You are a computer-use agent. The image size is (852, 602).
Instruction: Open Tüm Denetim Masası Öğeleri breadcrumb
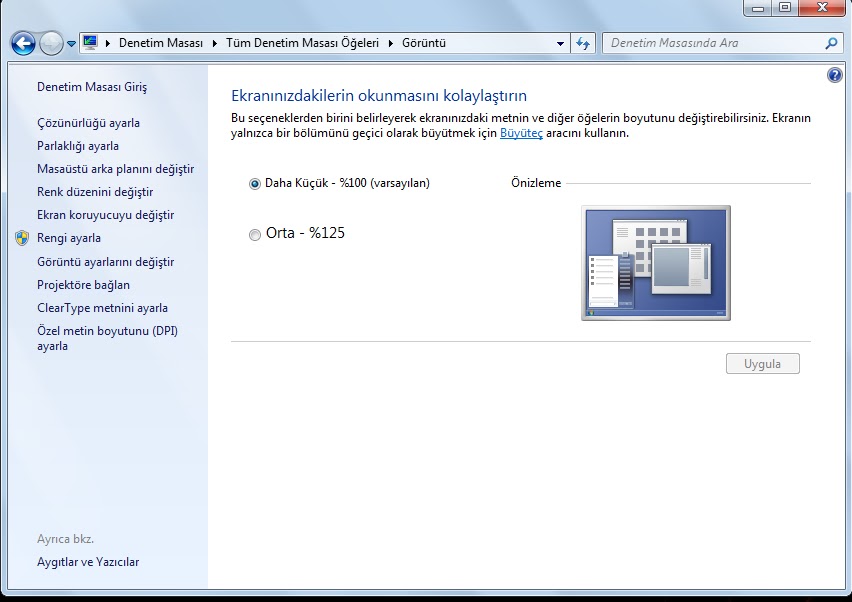pyautogui.click(x=302, y=43)
